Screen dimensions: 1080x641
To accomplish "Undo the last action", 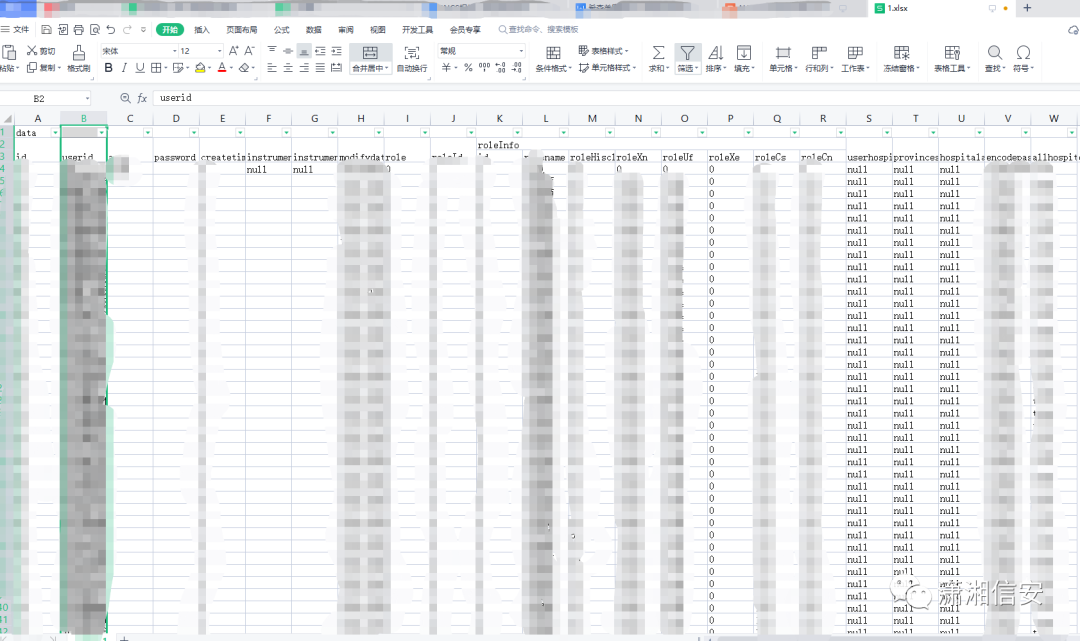I will [x=111, y=30].
